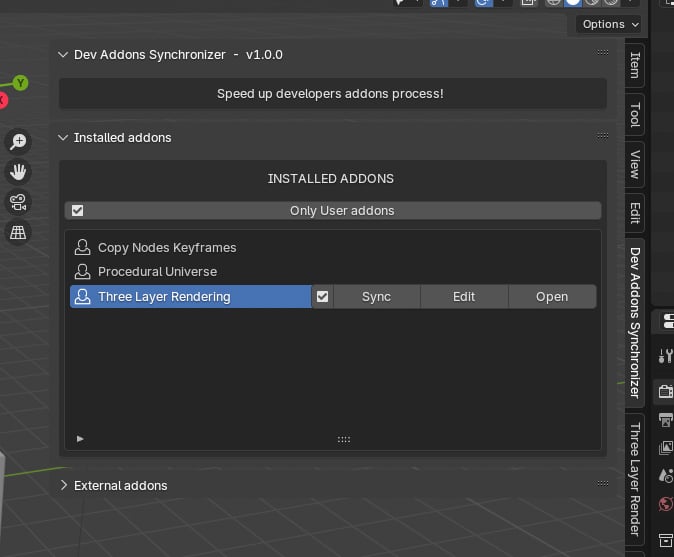The image size is (674, 557).
Task: Click the green Y axis gizmo
Action: click(x=20, y=83)
